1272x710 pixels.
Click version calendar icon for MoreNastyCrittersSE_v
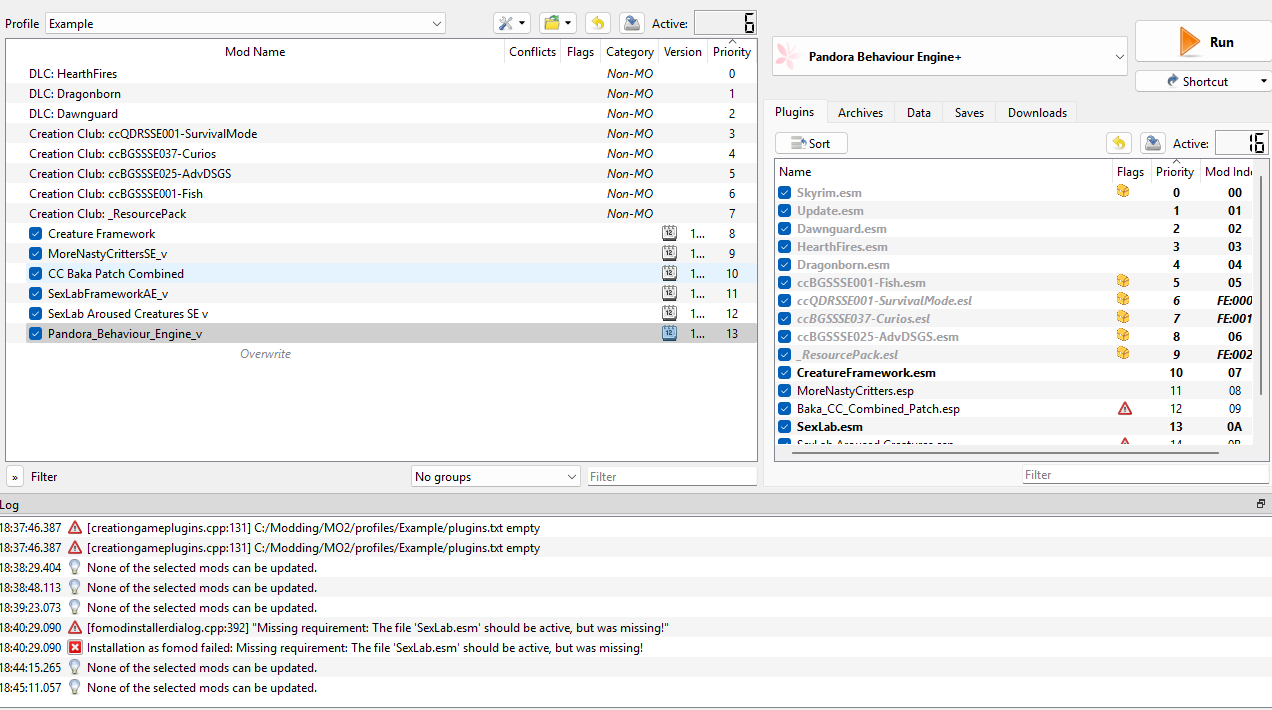tap(669, 253)
